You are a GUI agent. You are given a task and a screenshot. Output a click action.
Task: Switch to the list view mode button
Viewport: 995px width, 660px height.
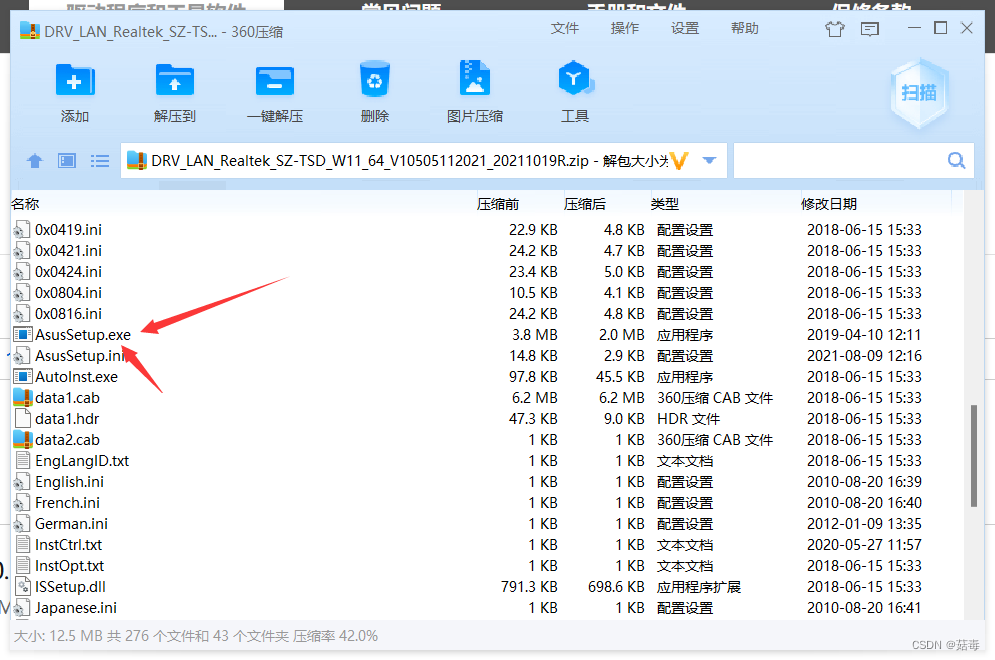100,161
